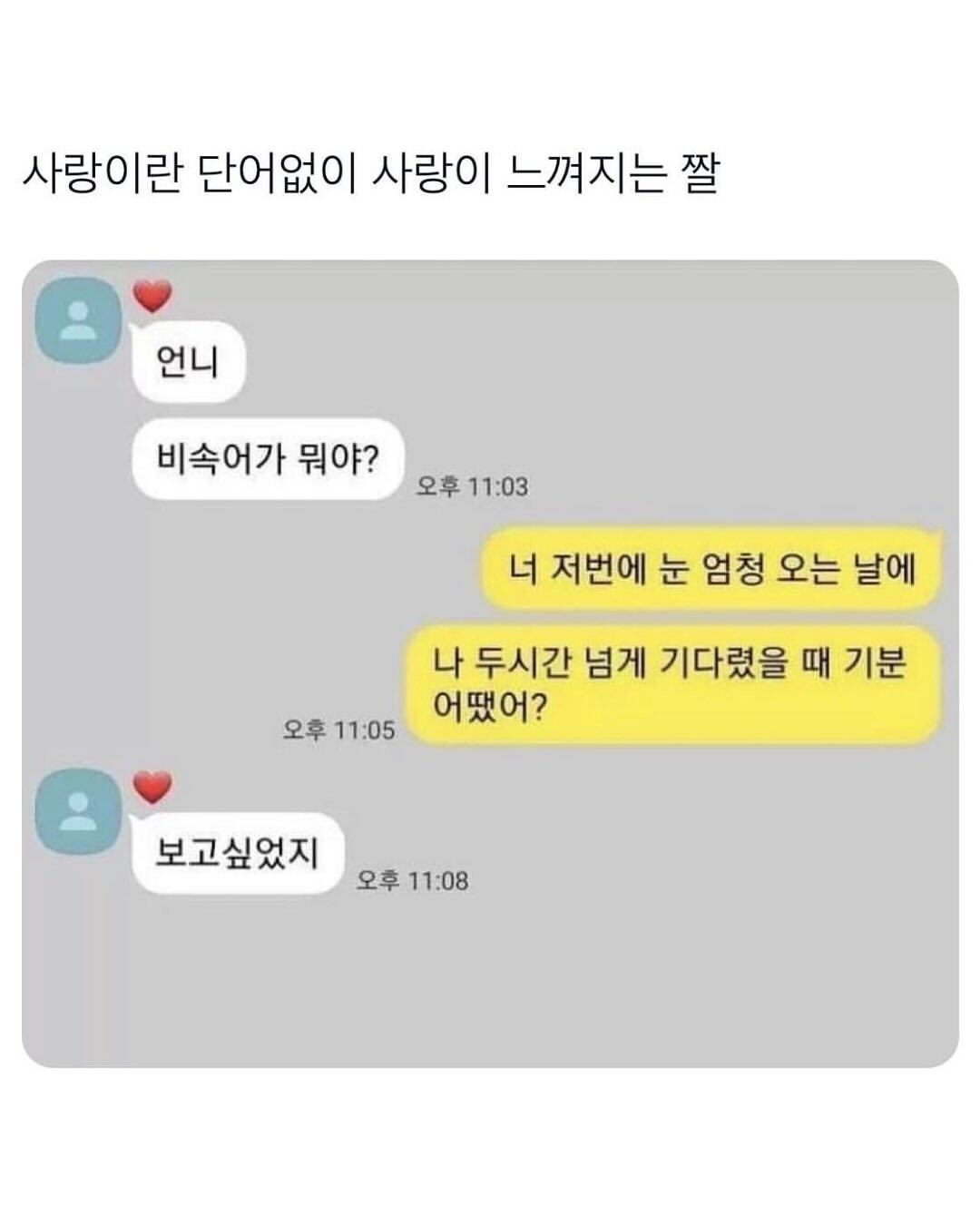This screenshot has height=1225, width=980.
Task: Open the profile avatar beside 보고싶었지
Action: click(x=78, y=810)
